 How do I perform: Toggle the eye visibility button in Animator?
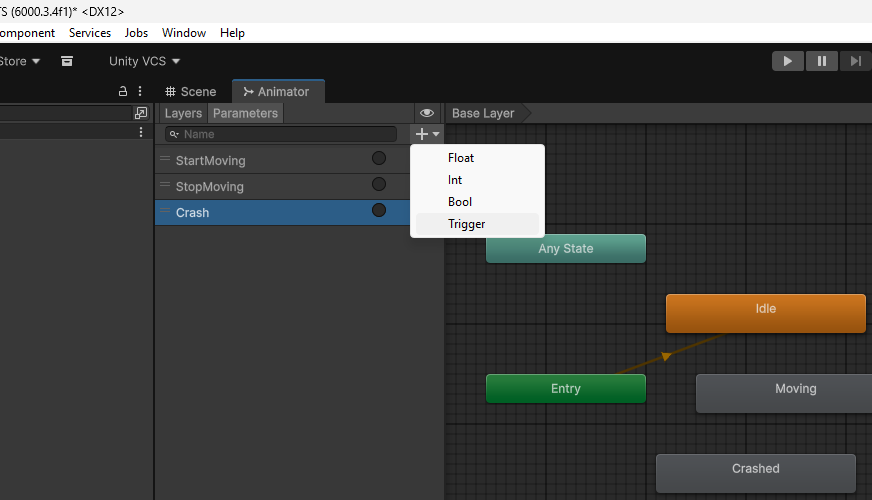(x=427, y=113)
